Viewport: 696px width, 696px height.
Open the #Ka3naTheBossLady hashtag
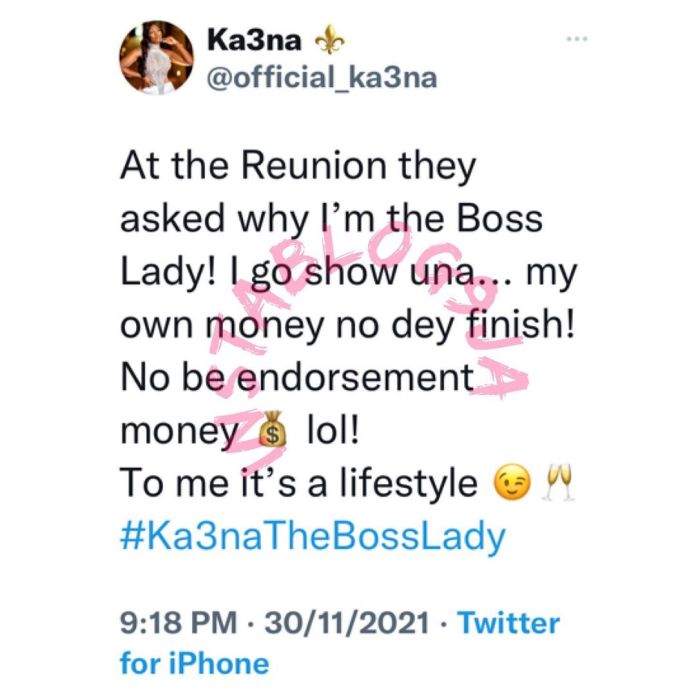coord(313,537)
